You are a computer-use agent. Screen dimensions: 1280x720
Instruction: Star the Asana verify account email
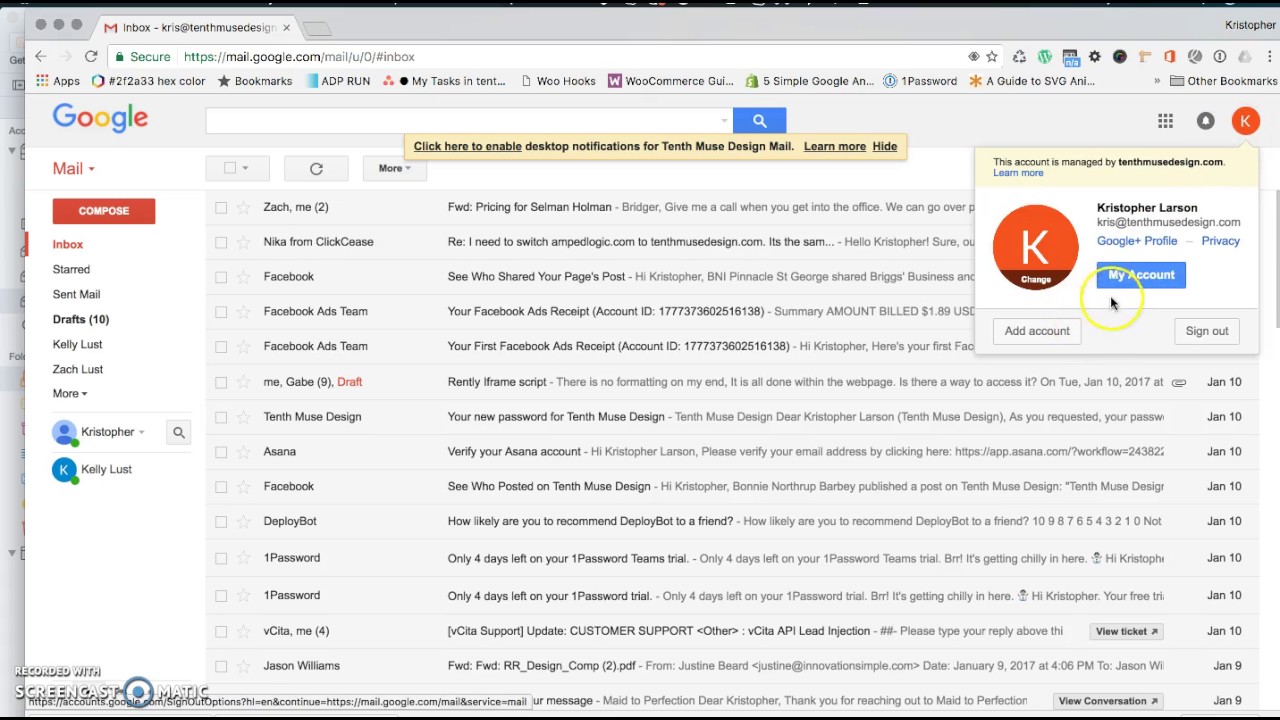(x=243, y=452)
